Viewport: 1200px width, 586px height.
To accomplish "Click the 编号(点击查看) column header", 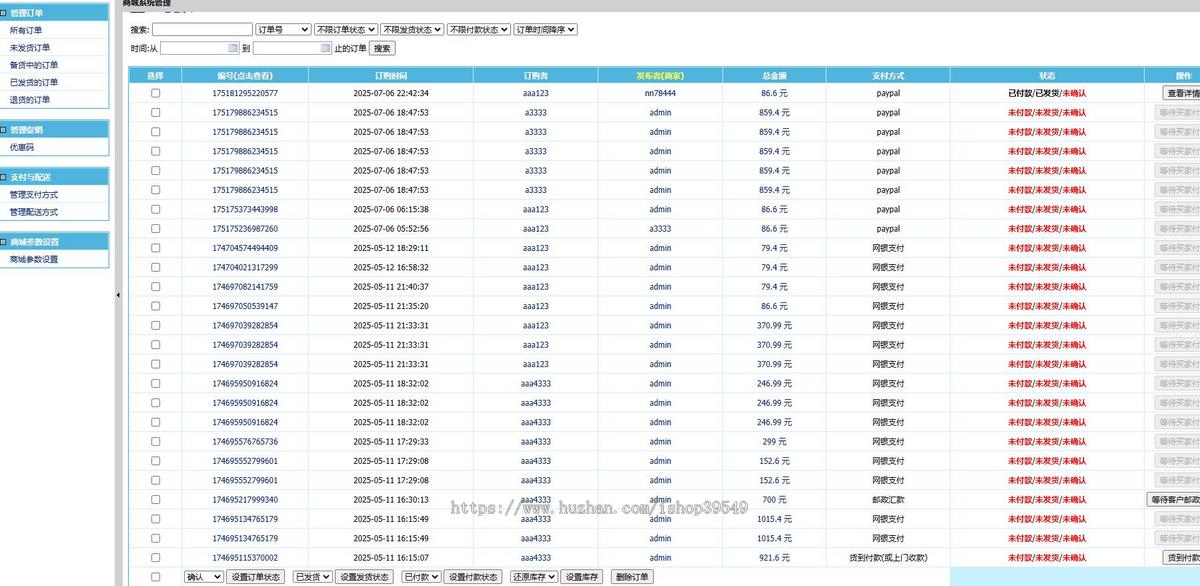I will [245, 76].
